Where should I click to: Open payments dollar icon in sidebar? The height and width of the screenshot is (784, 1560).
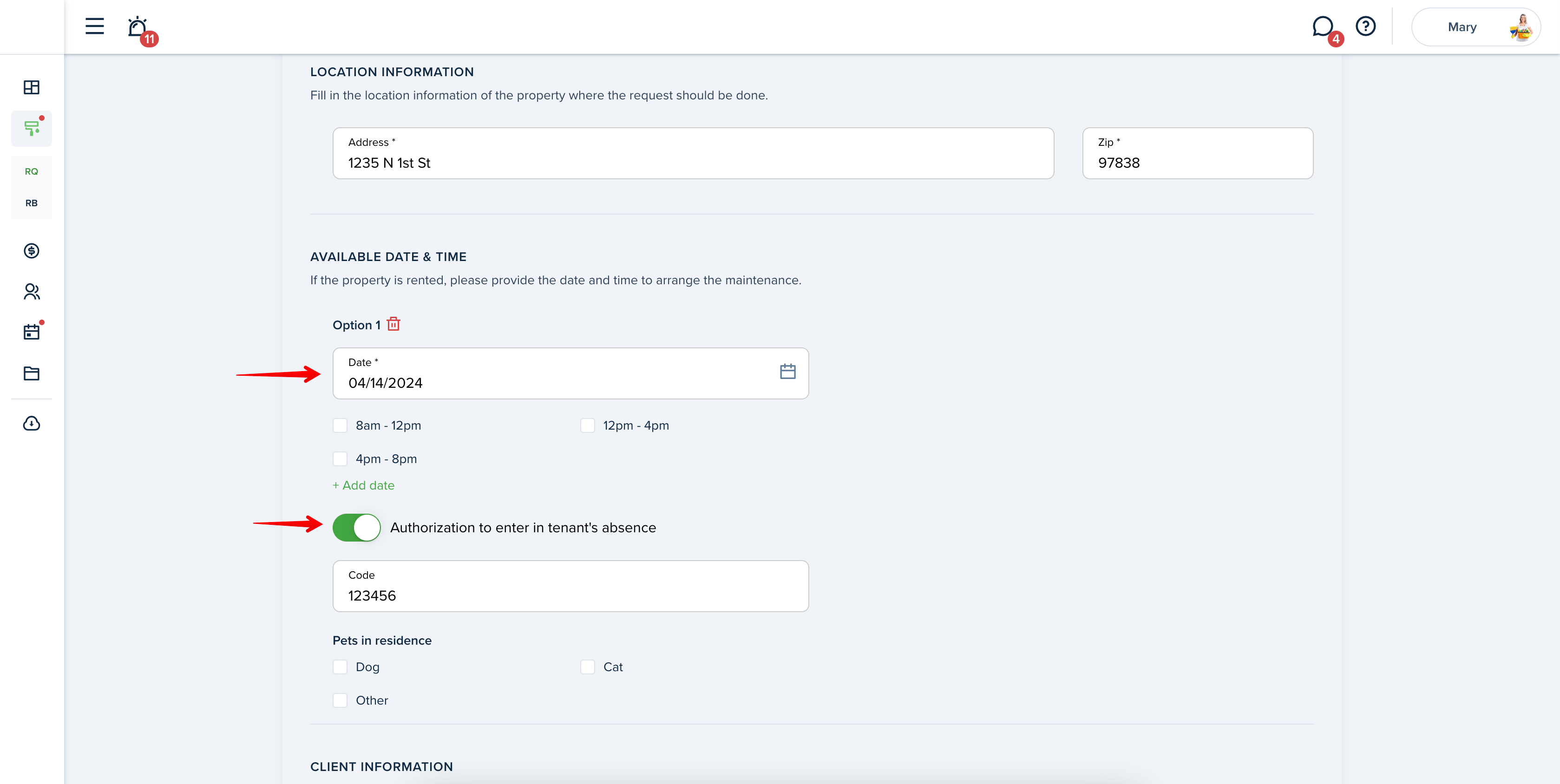32,251
